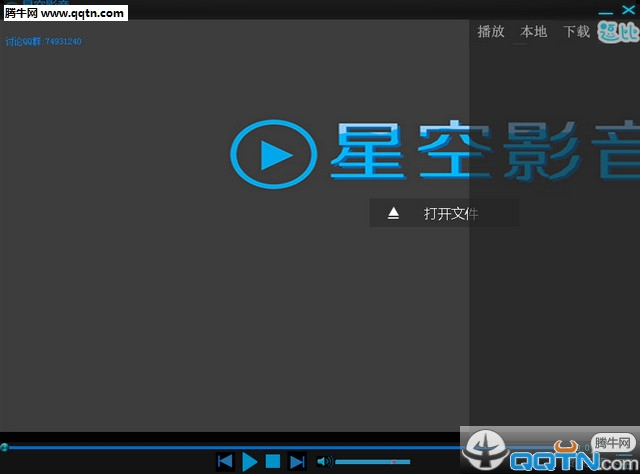Switch to the 下载 tab
640x474 pixels.
(x=576, y=31)
